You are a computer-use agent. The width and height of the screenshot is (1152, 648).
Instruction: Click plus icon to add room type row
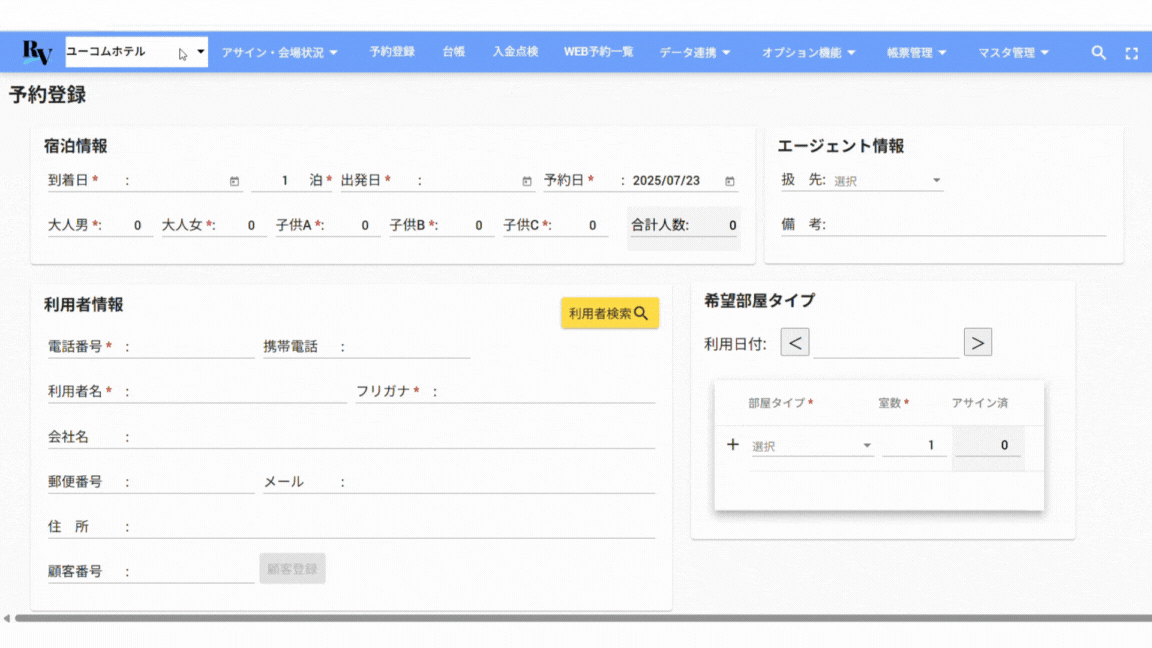[x=732, y=445]
